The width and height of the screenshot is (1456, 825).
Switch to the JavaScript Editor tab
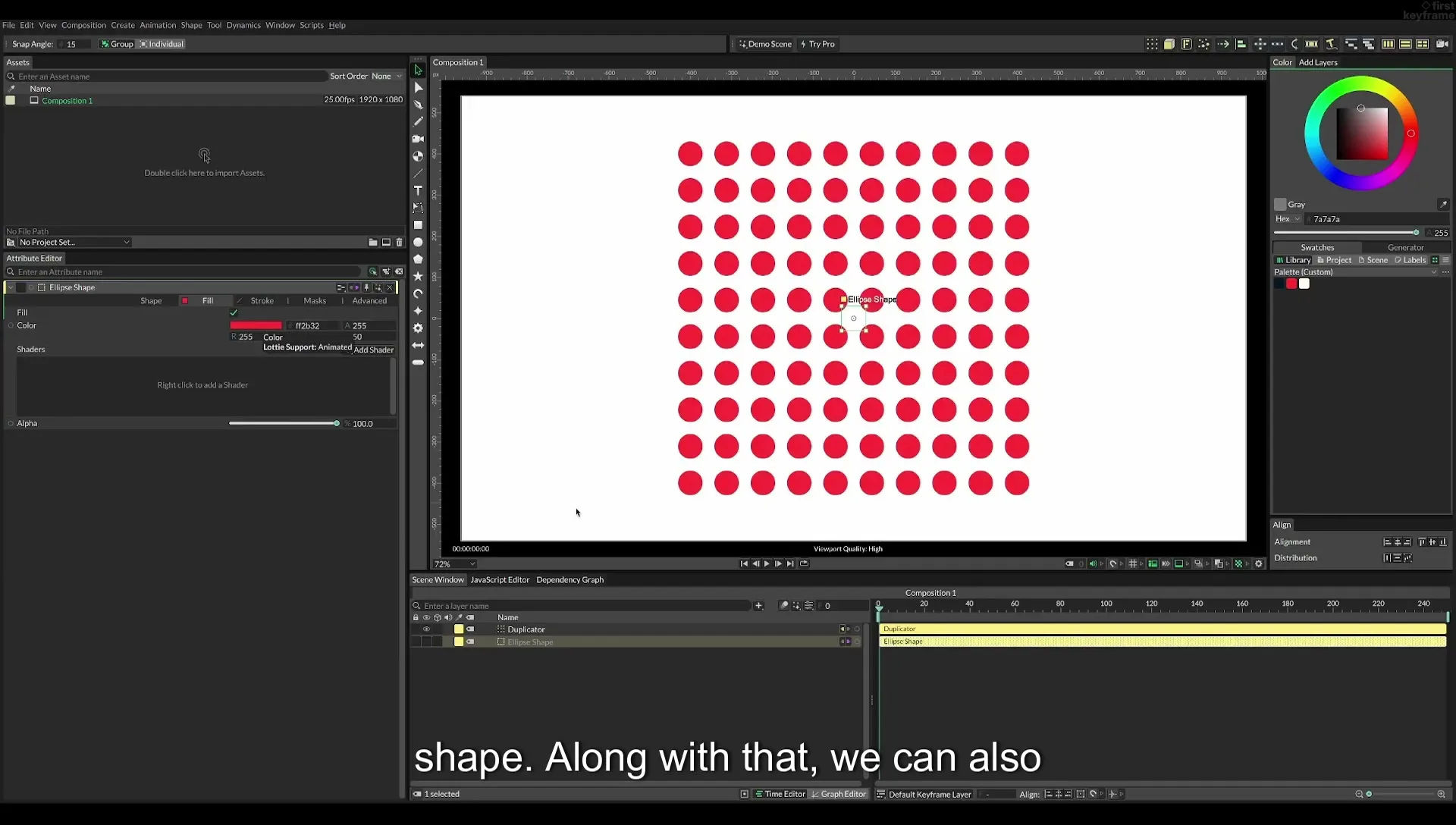coord(500,580)
